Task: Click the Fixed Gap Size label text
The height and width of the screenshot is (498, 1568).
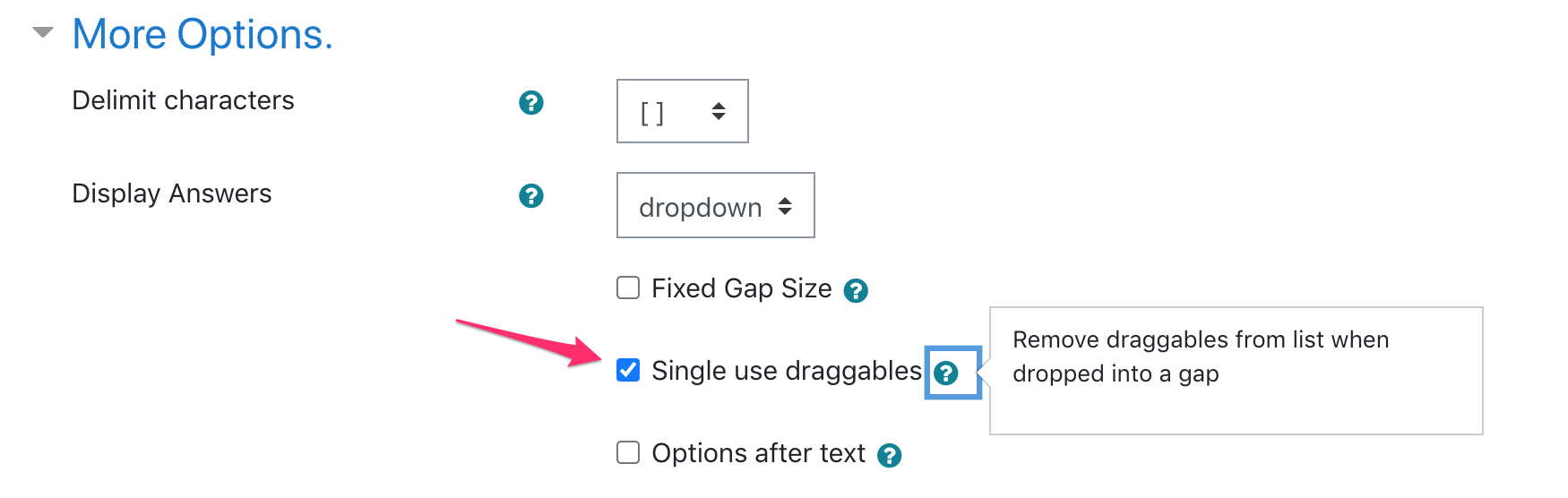Action: 741,288
